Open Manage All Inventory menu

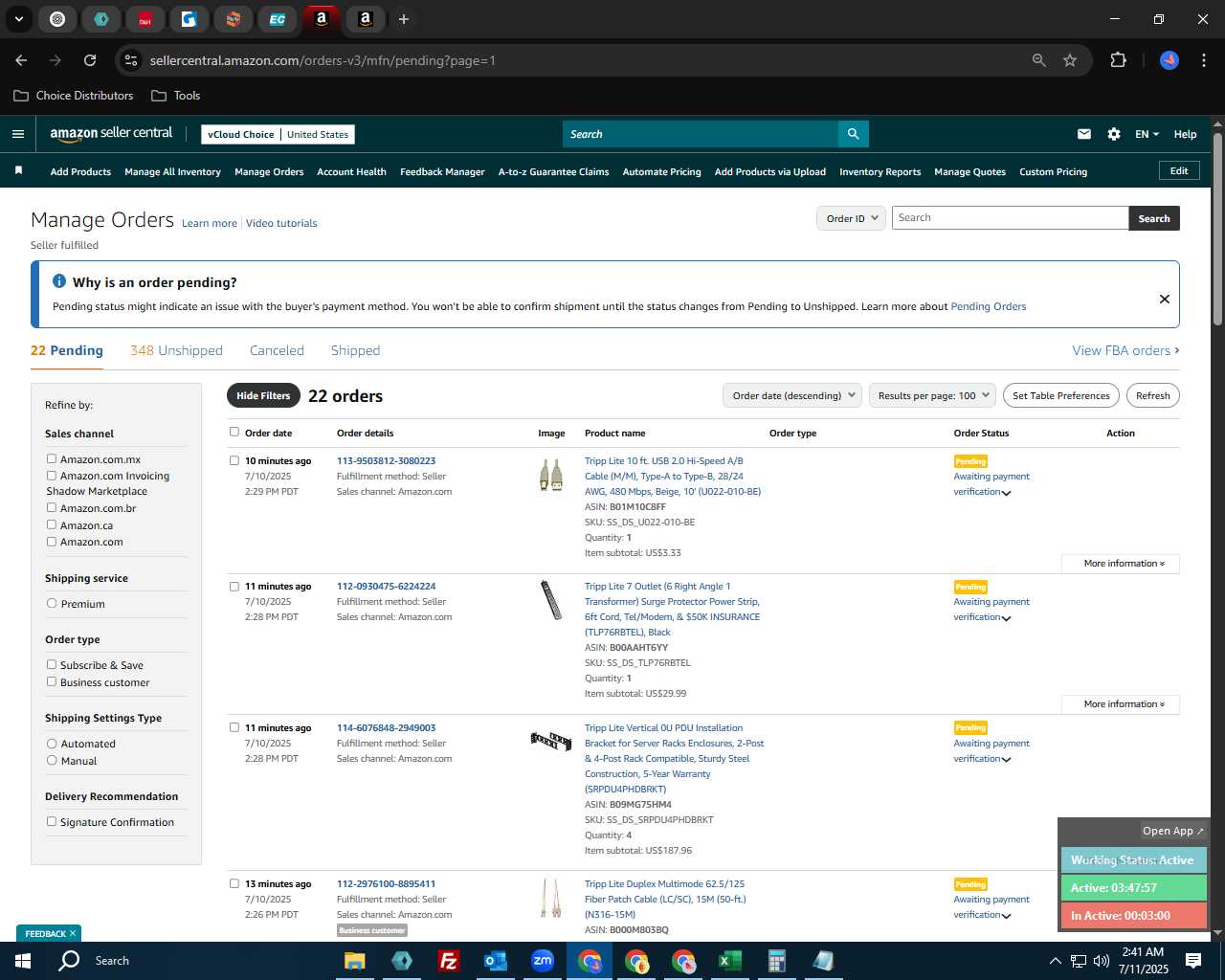point(172,172)
